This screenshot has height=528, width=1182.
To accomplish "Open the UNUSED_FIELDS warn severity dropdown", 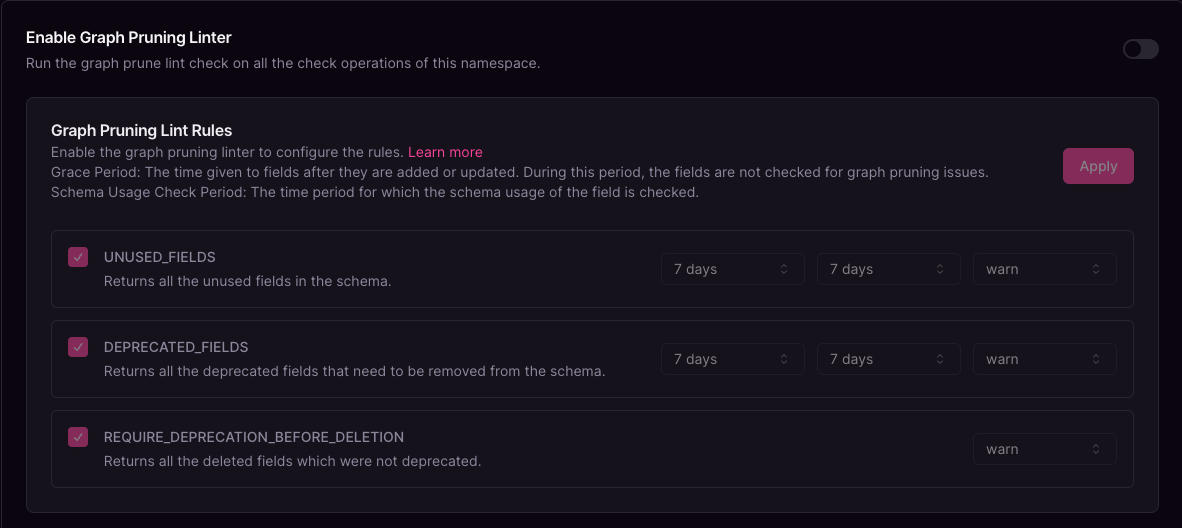I will point(1045,269).
